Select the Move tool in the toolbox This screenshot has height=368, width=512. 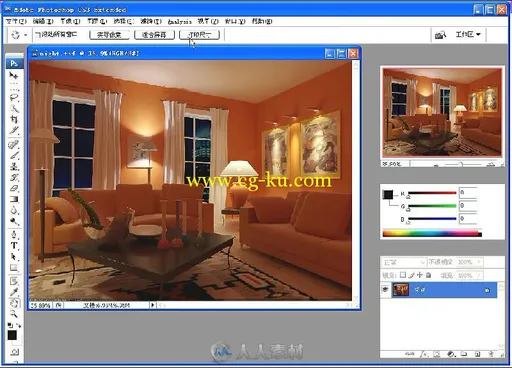(14, 76)
